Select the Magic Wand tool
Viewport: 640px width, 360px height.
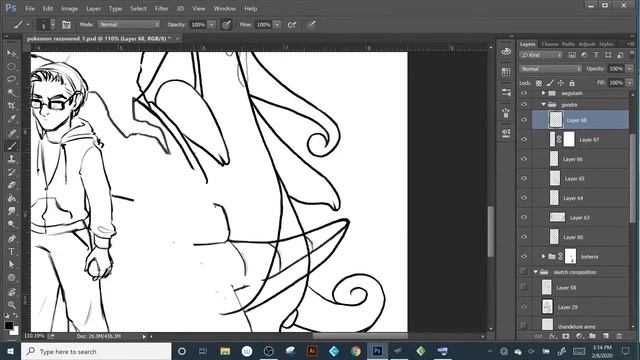click(x=11, y=93)
